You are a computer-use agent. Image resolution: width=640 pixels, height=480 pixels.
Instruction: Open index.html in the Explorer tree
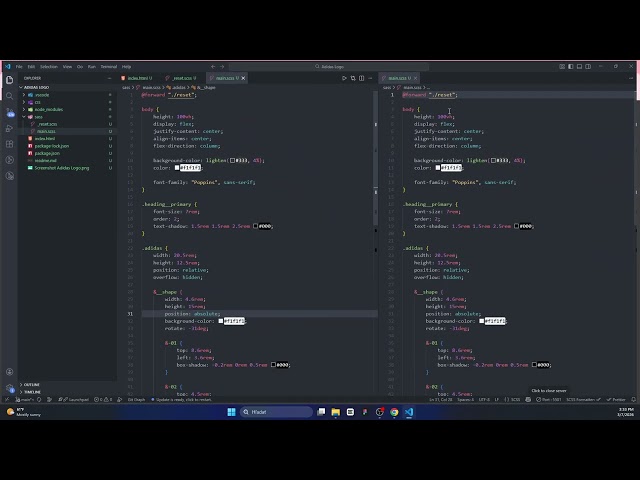pos(67,138)
